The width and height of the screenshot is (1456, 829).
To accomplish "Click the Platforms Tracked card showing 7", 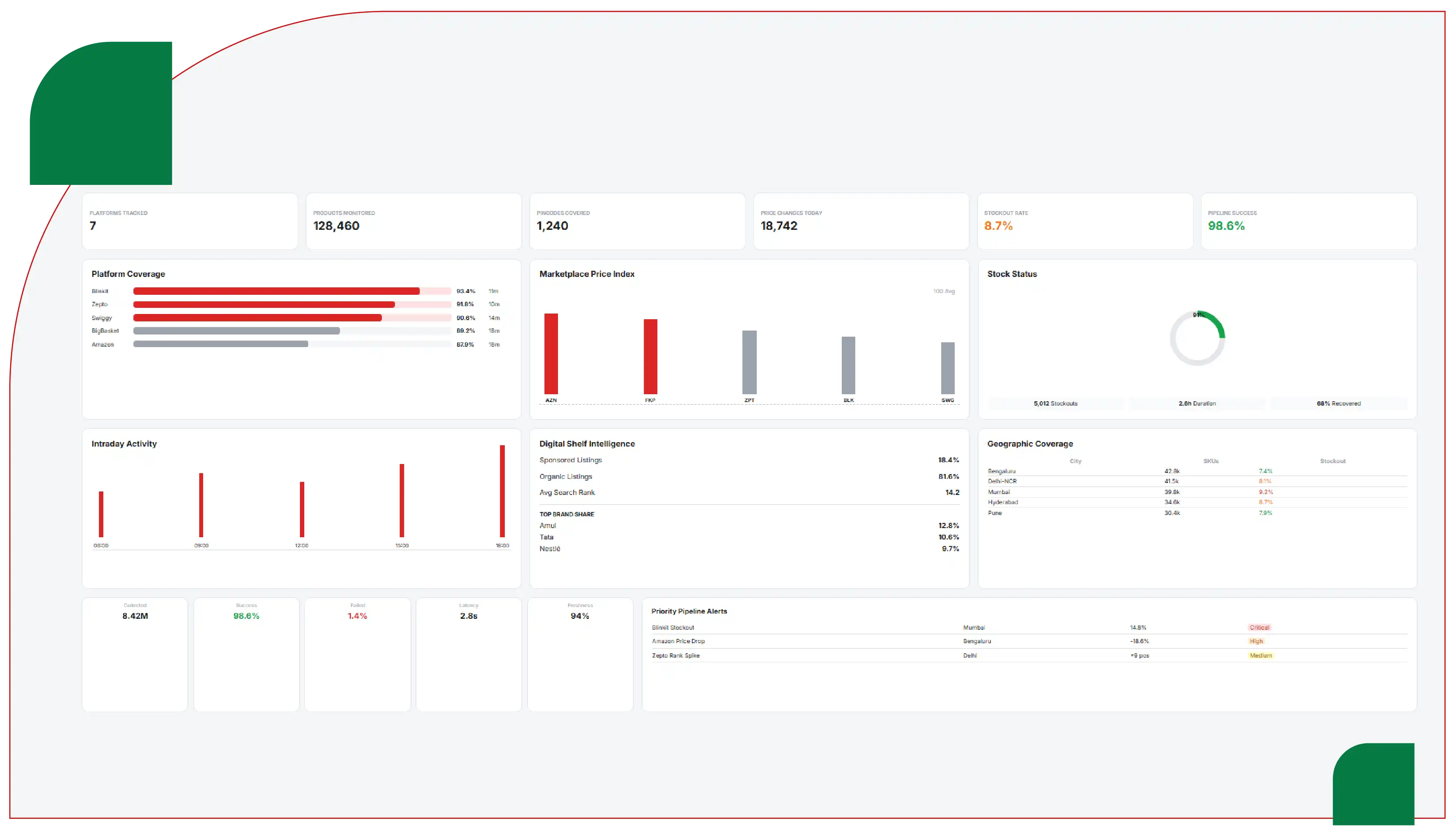I will [x=190, y=221].
